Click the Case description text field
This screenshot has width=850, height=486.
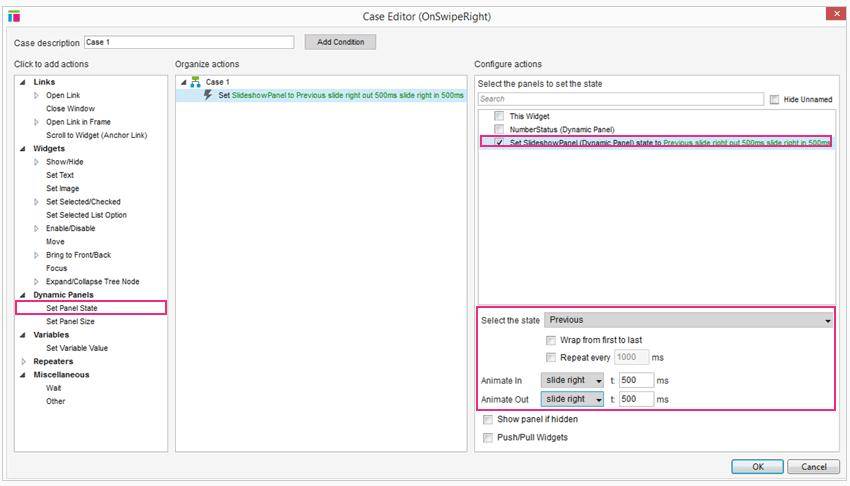point(189,42)
